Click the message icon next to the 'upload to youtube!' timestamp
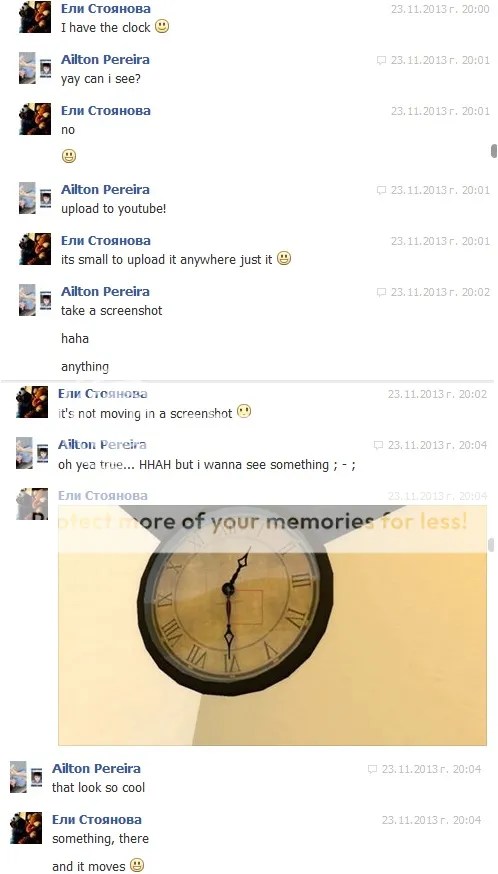Screen dimensions: 498x874 [381, 190]
